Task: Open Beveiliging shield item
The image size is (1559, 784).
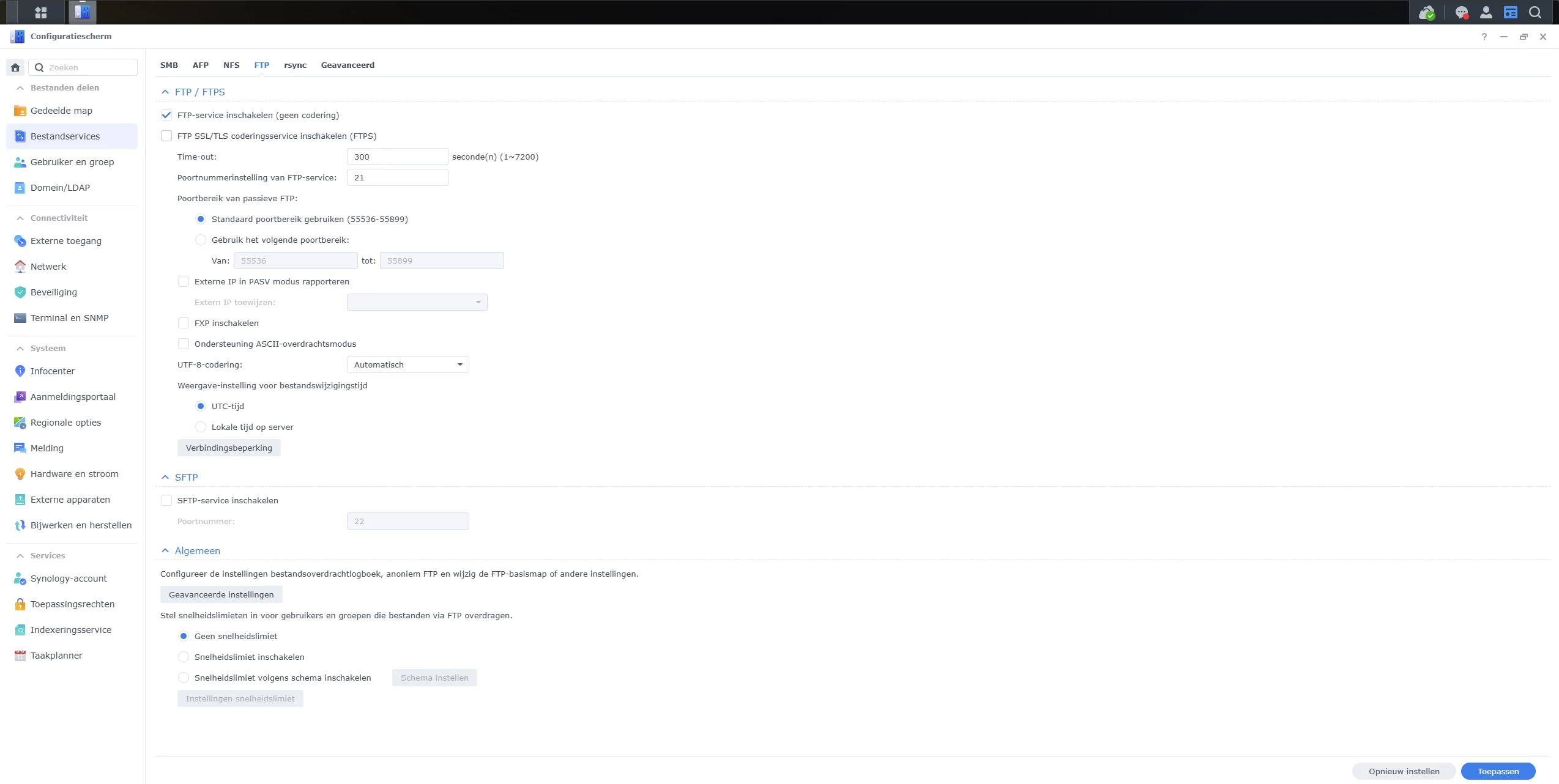Action: click(54, 292)
